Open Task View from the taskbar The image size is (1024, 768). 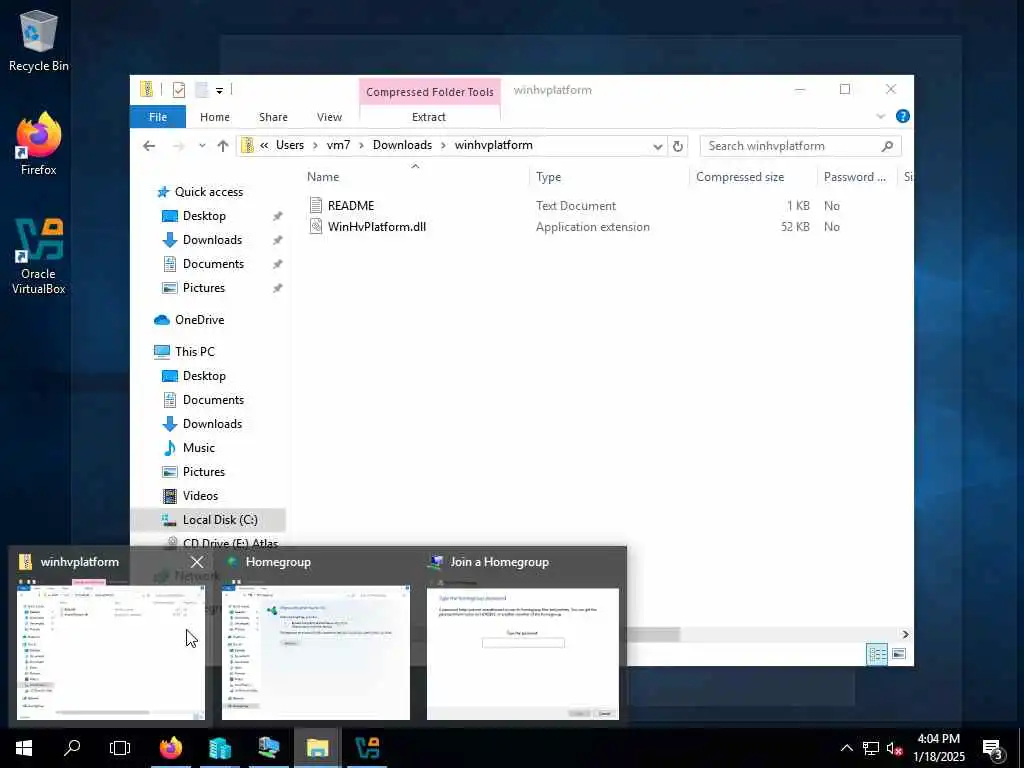pos(120,748)
